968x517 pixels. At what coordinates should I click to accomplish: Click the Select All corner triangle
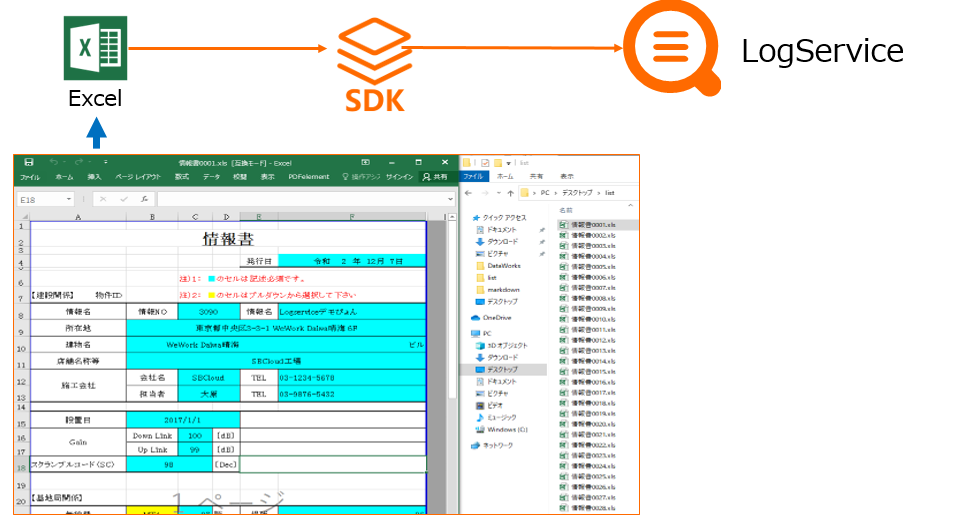tap(25, 217)
